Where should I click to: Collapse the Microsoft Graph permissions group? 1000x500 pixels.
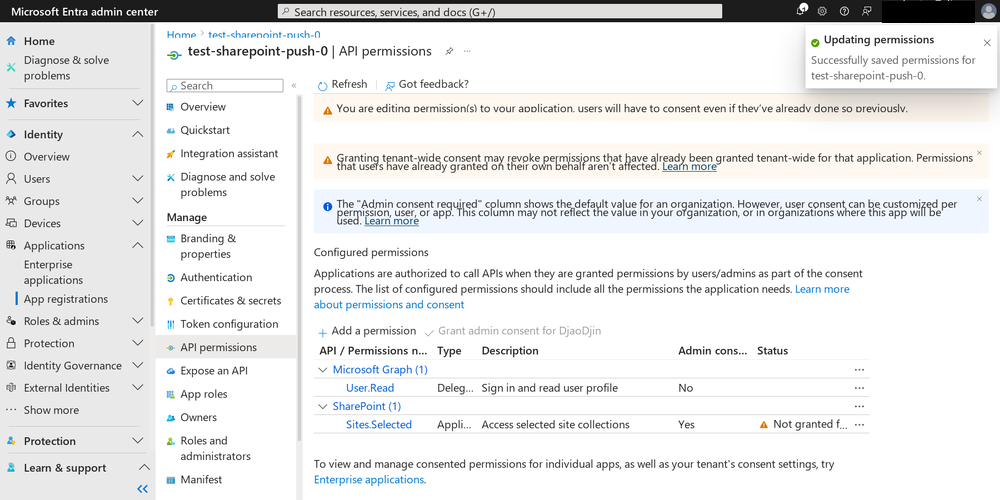[323, 370]
